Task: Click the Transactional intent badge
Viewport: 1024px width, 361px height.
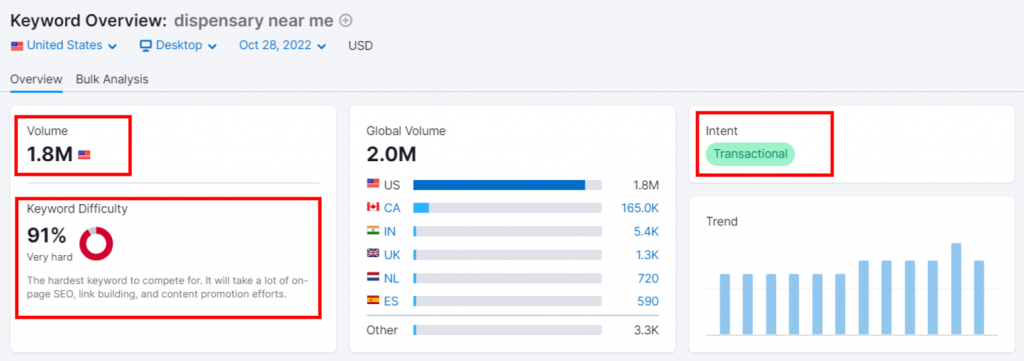Action: (x=750, y=154)
